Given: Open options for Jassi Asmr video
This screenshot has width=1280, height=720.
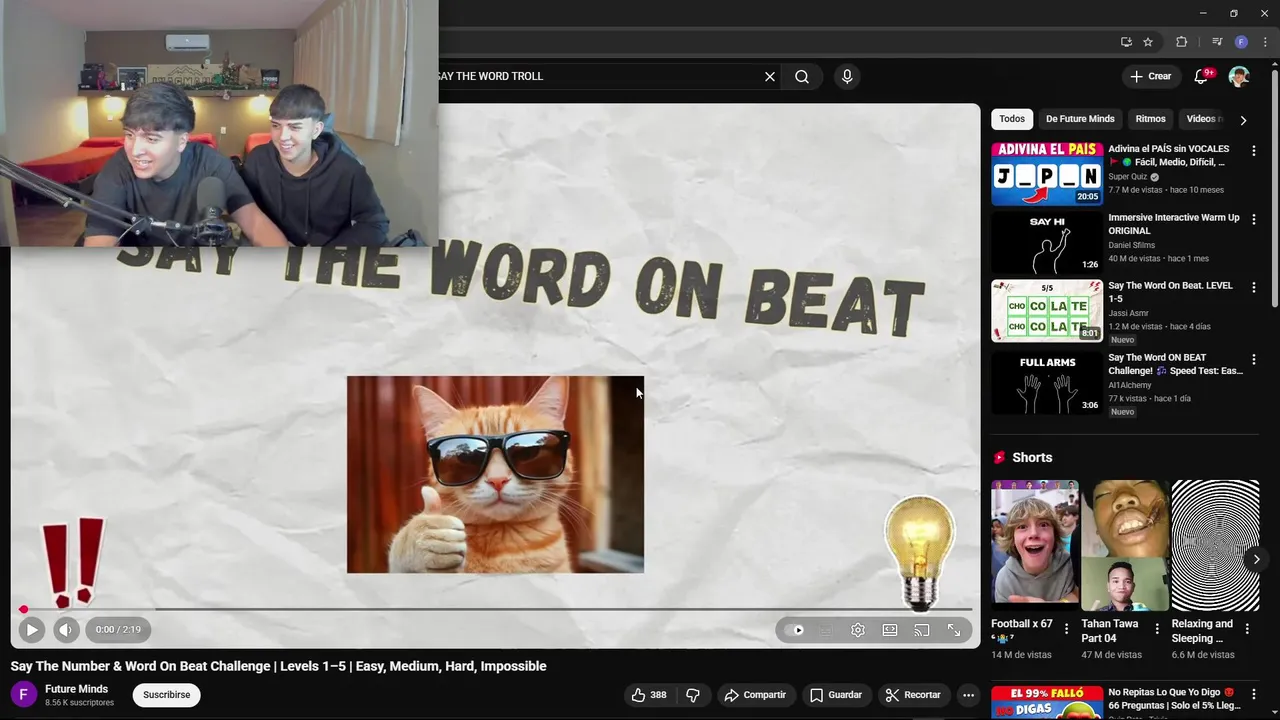Looking at the screenshot, I should tap(1254, 288).
